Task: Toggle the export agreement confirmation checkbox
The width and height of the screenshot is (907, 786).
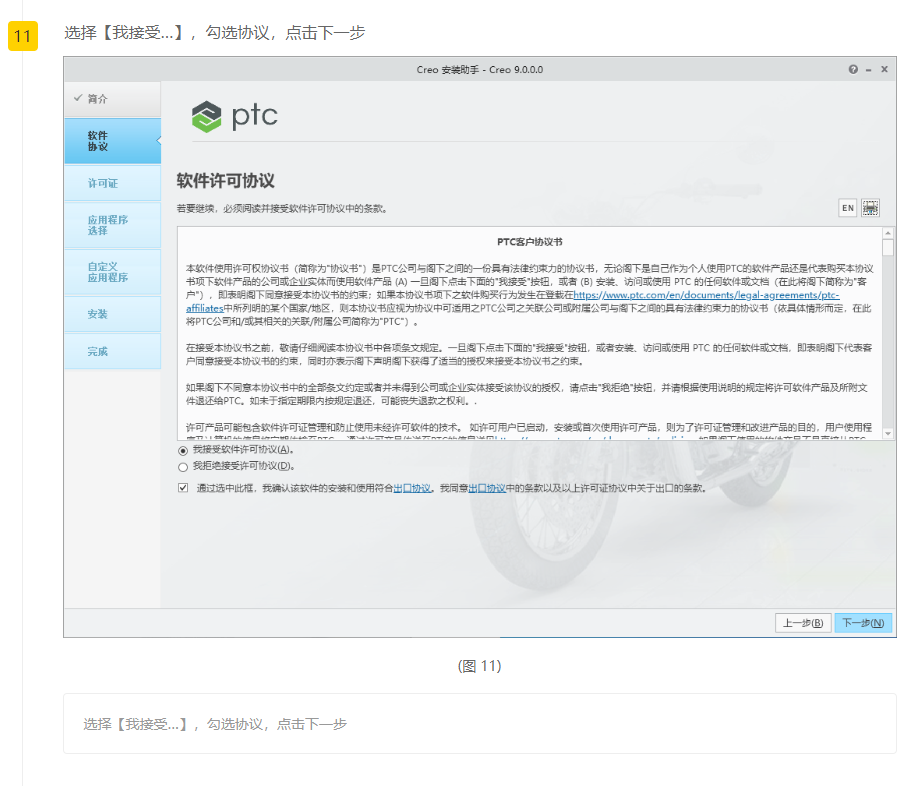Action: (183, 488)
